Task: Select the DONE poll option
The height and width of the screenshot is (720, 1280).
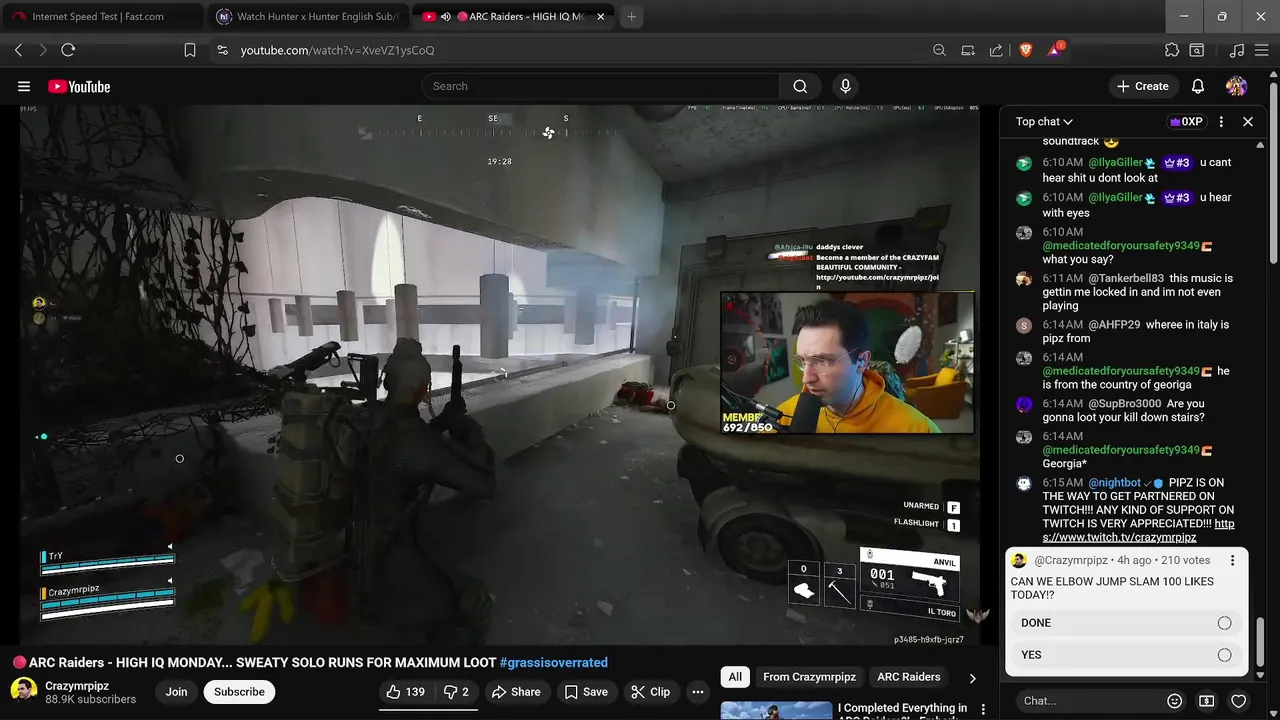Action: pyautogui.click(x=1126, y=623)
